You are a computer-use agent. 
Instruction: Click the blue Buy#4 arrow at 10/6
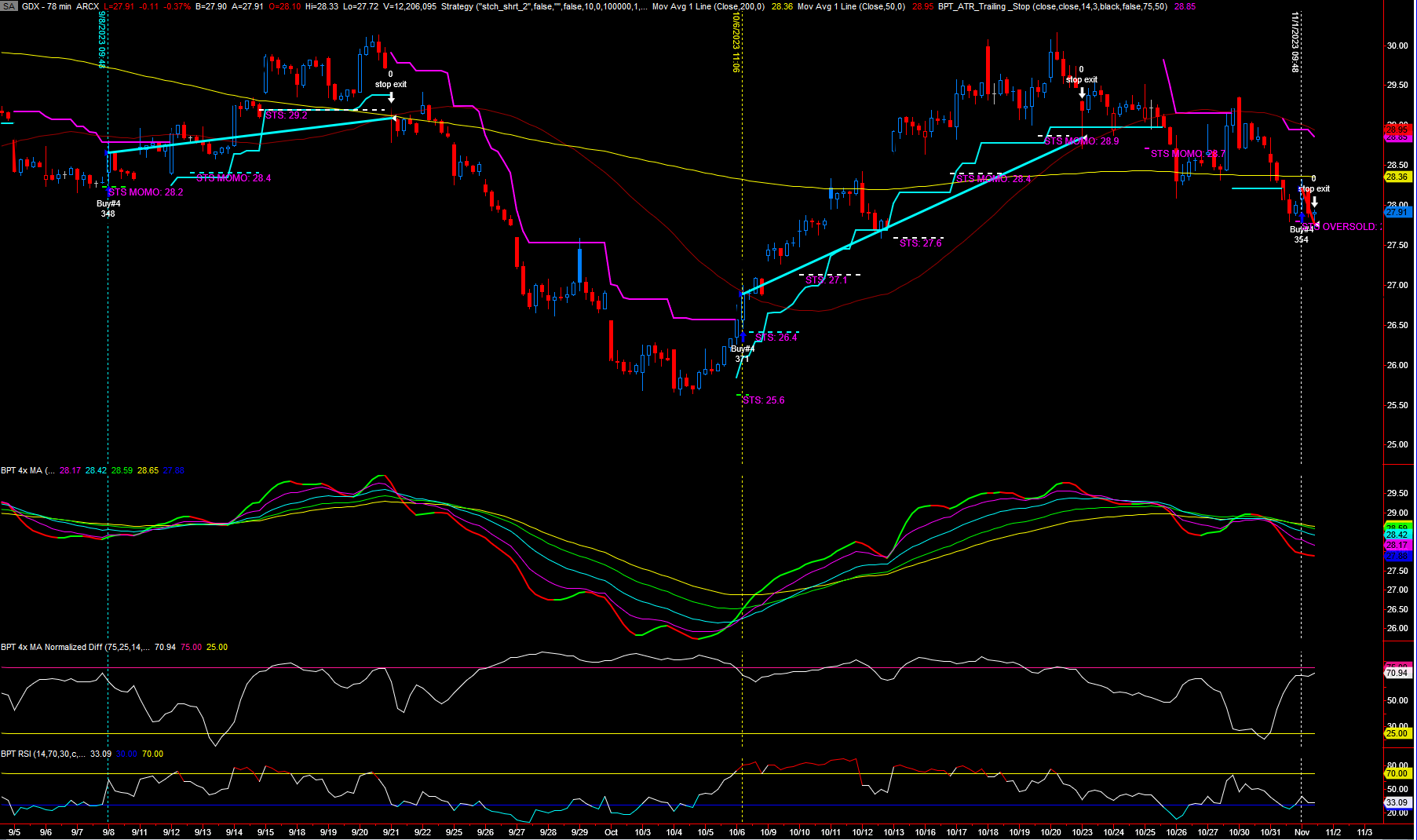pos(743,337)
